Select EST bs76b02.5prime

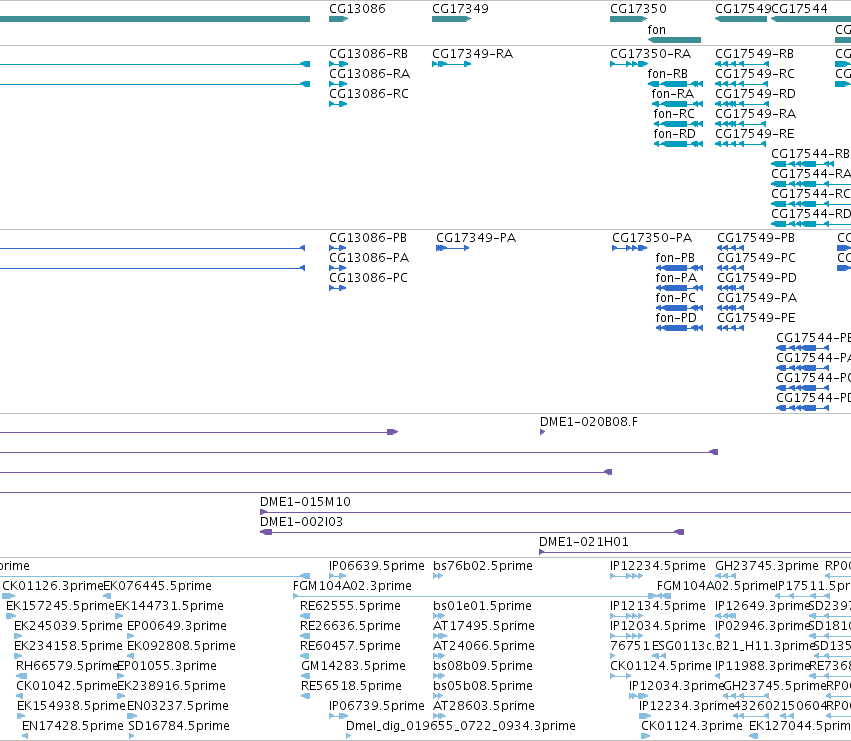pos(483,566)
